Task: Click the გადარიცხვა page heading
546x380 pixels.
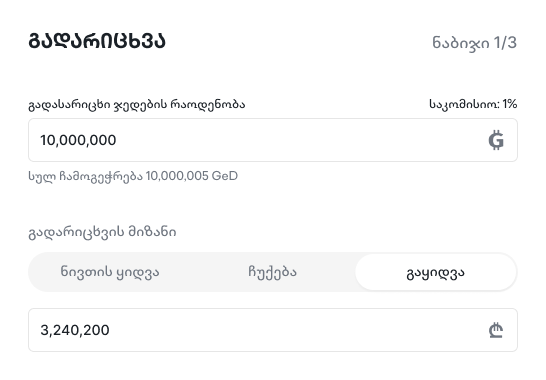Action: [x=97, y=41]
